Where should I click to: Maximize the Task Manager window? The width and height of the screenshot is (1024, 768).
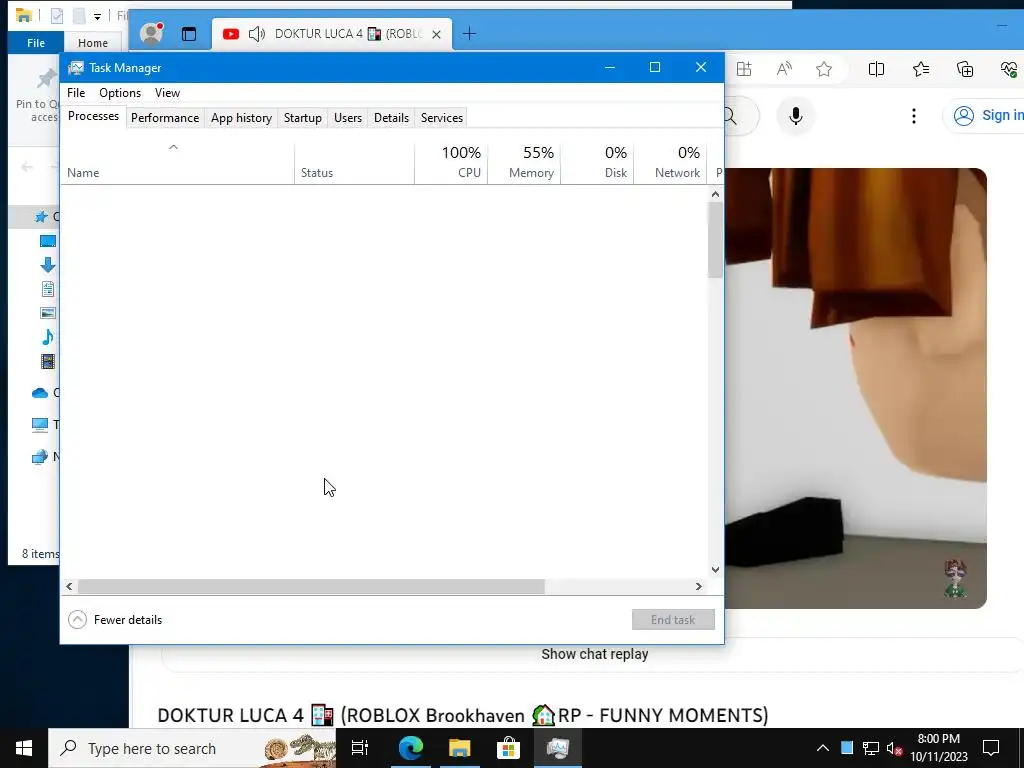(x=655, y=67)
